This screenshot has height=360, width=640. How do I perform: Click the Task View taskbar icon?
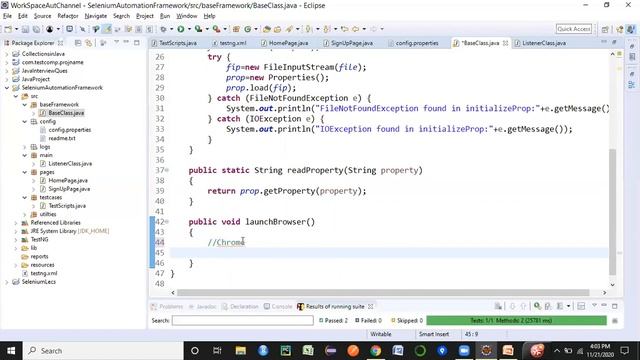217,351
